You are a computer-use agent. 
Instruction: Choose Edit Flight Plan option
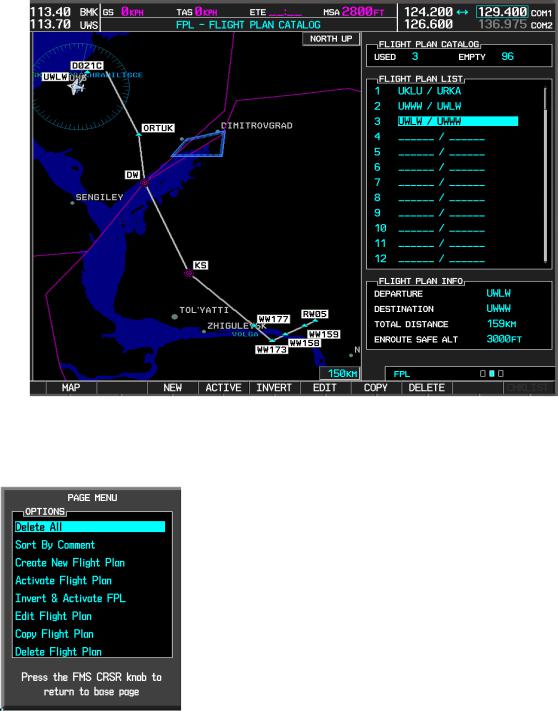pyautogui.click(x=53, y=616)
